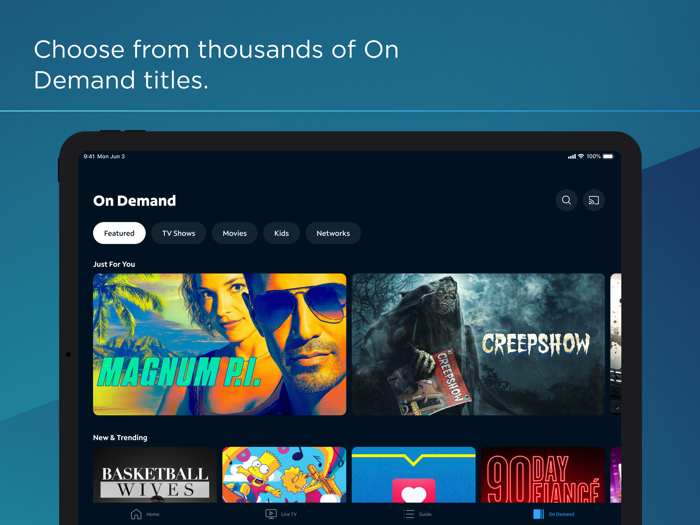This screenshot has height=525, width=700.
Task: Open the Networks category
Action: (333, 233)
